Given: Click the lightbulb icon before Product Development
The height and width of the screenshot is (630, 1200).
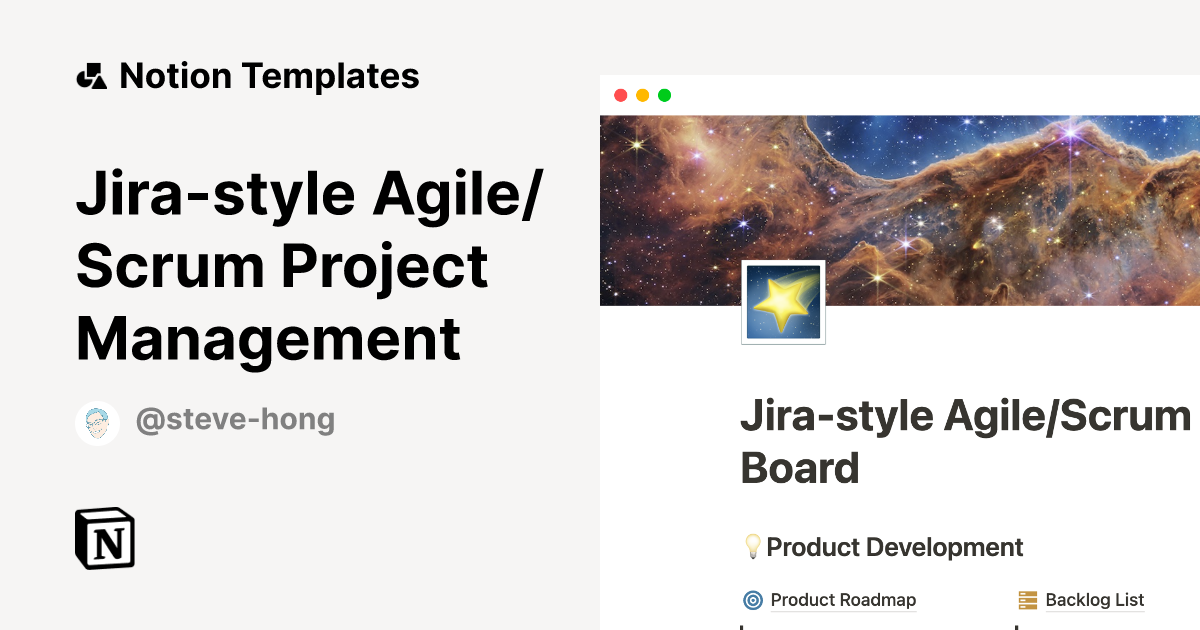Looking at the screenshot, I should click(x=752, y=546).
